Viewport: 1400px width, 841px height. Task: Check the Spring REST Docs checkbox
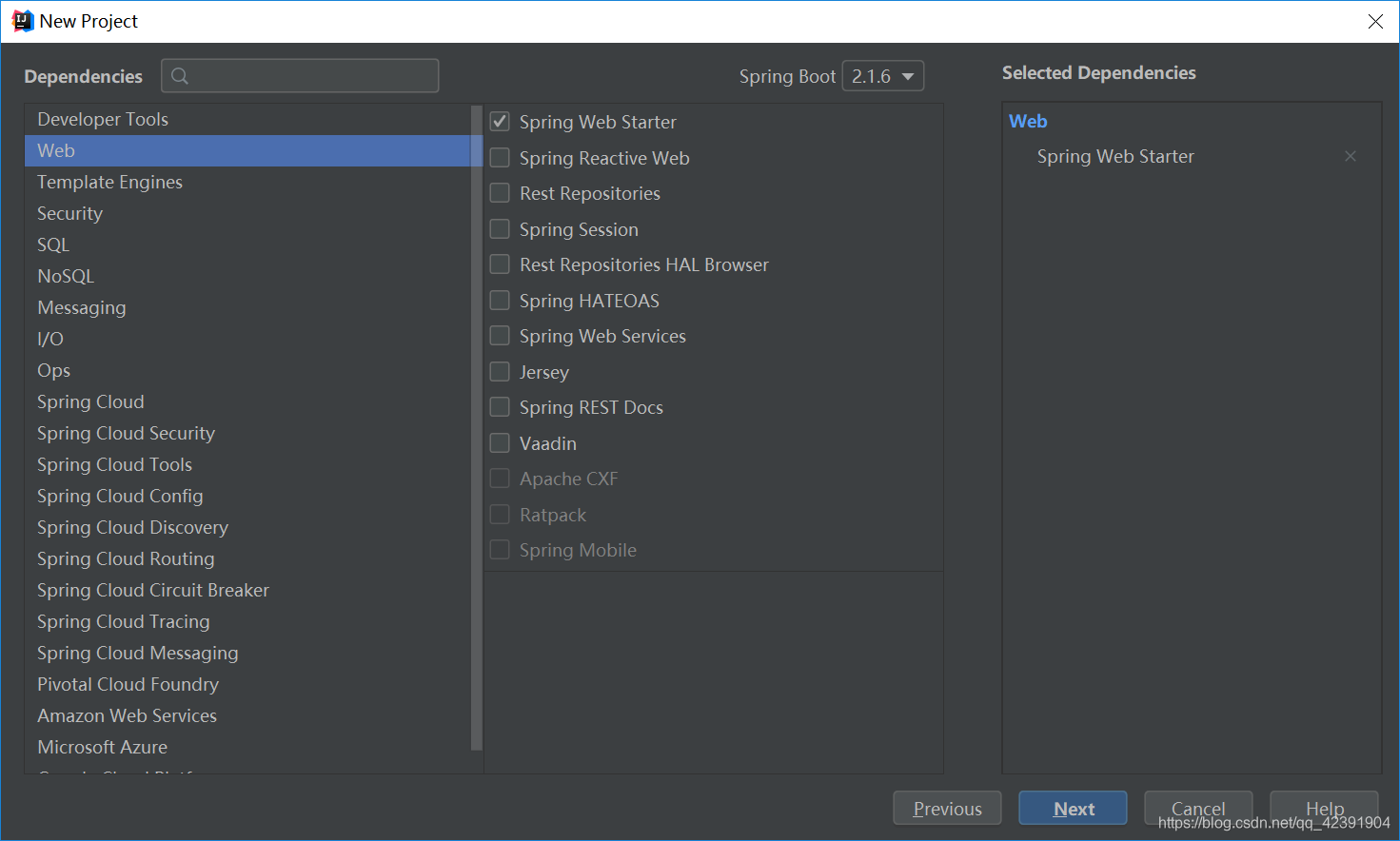click(x=500, y=407)
